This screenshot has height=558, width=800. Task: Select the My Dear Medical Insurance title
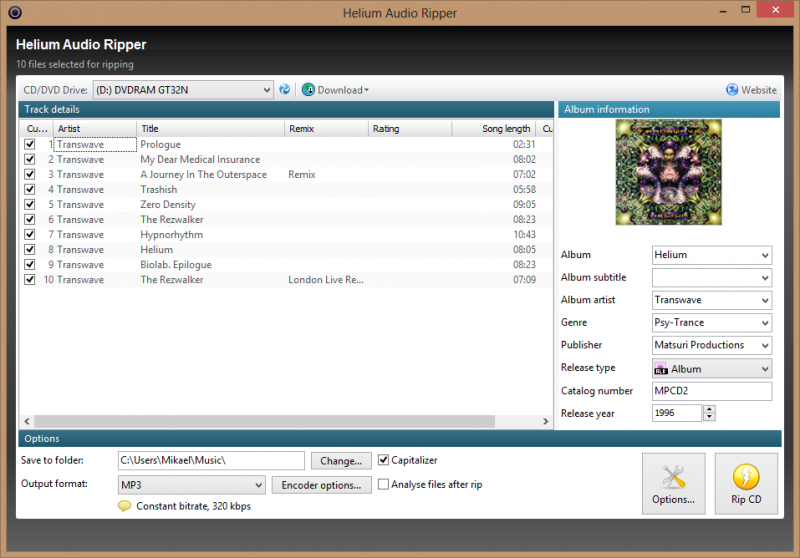(x=200, y=160)
